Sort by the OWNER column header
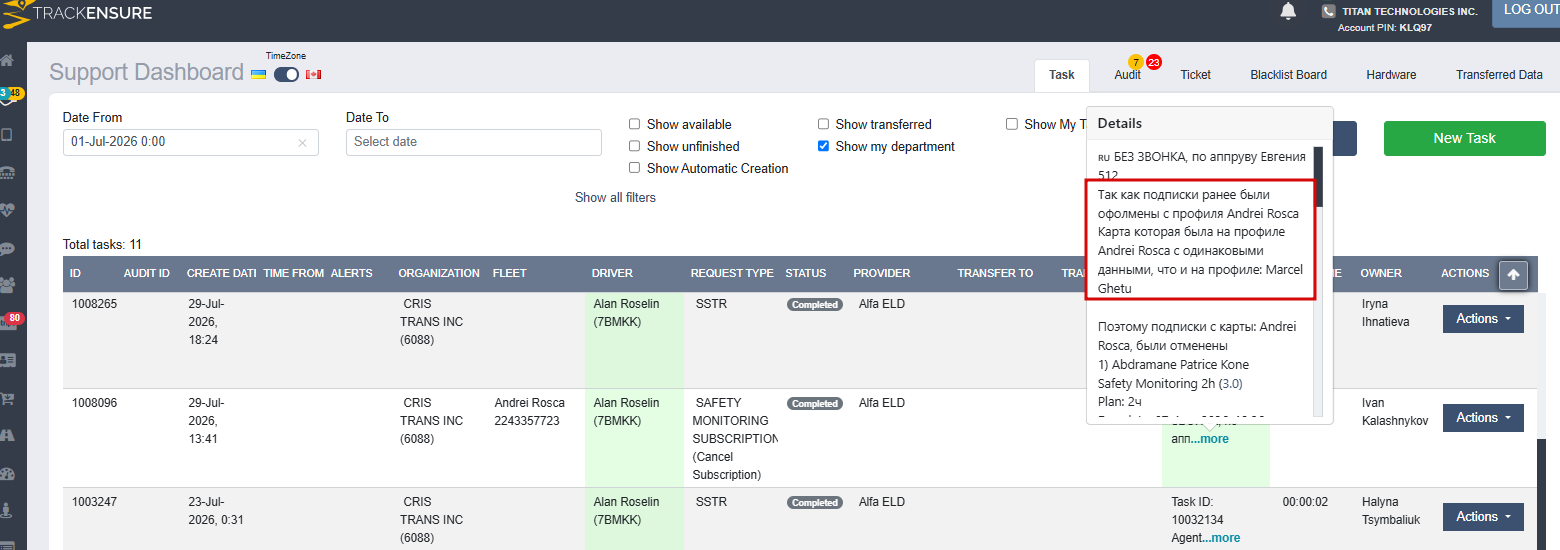This screenshot has height=550, width=1560. (1382, 273)
